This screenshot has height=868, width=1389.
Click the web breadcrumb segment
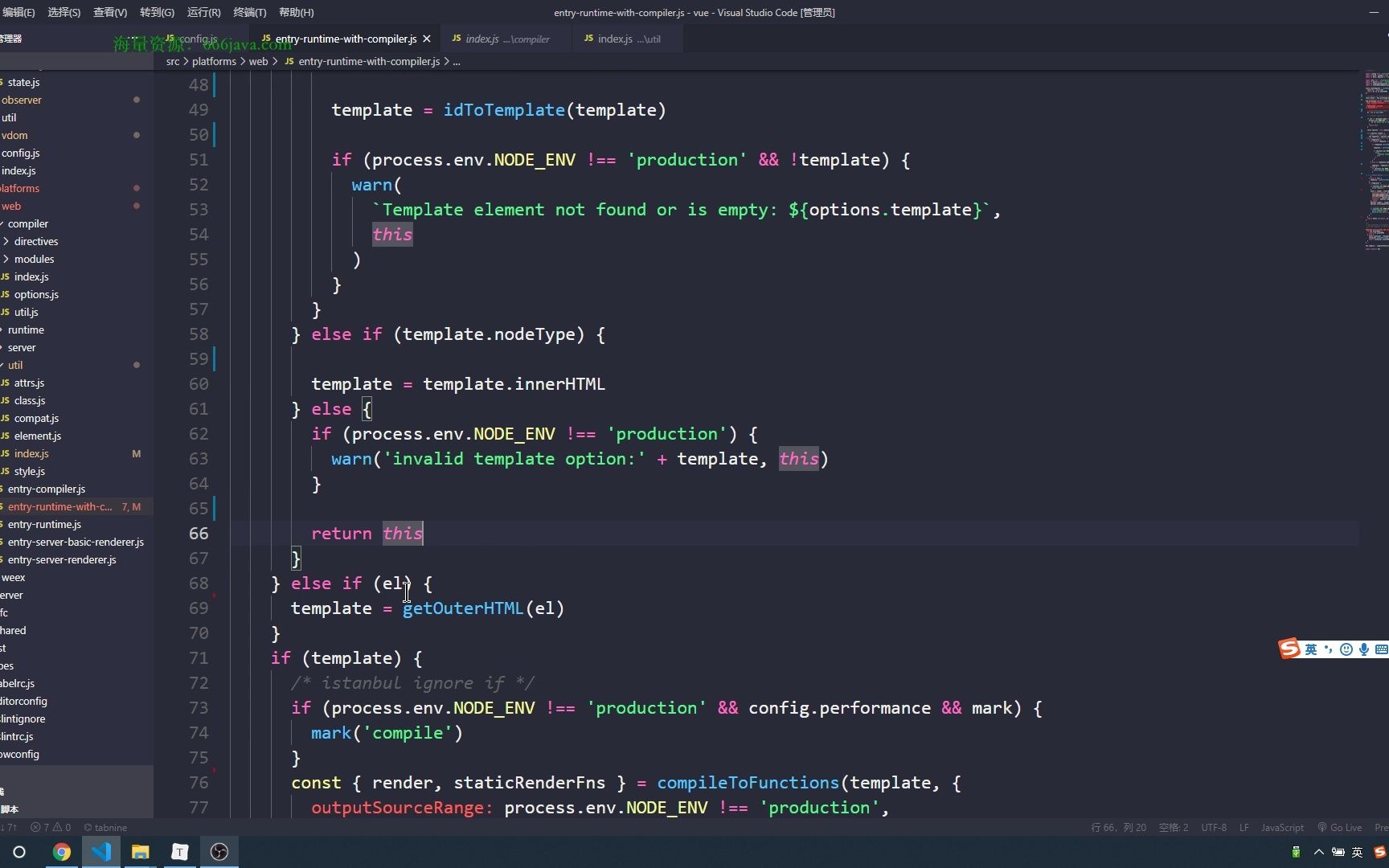pyautogui.click(x=258, y=61)
